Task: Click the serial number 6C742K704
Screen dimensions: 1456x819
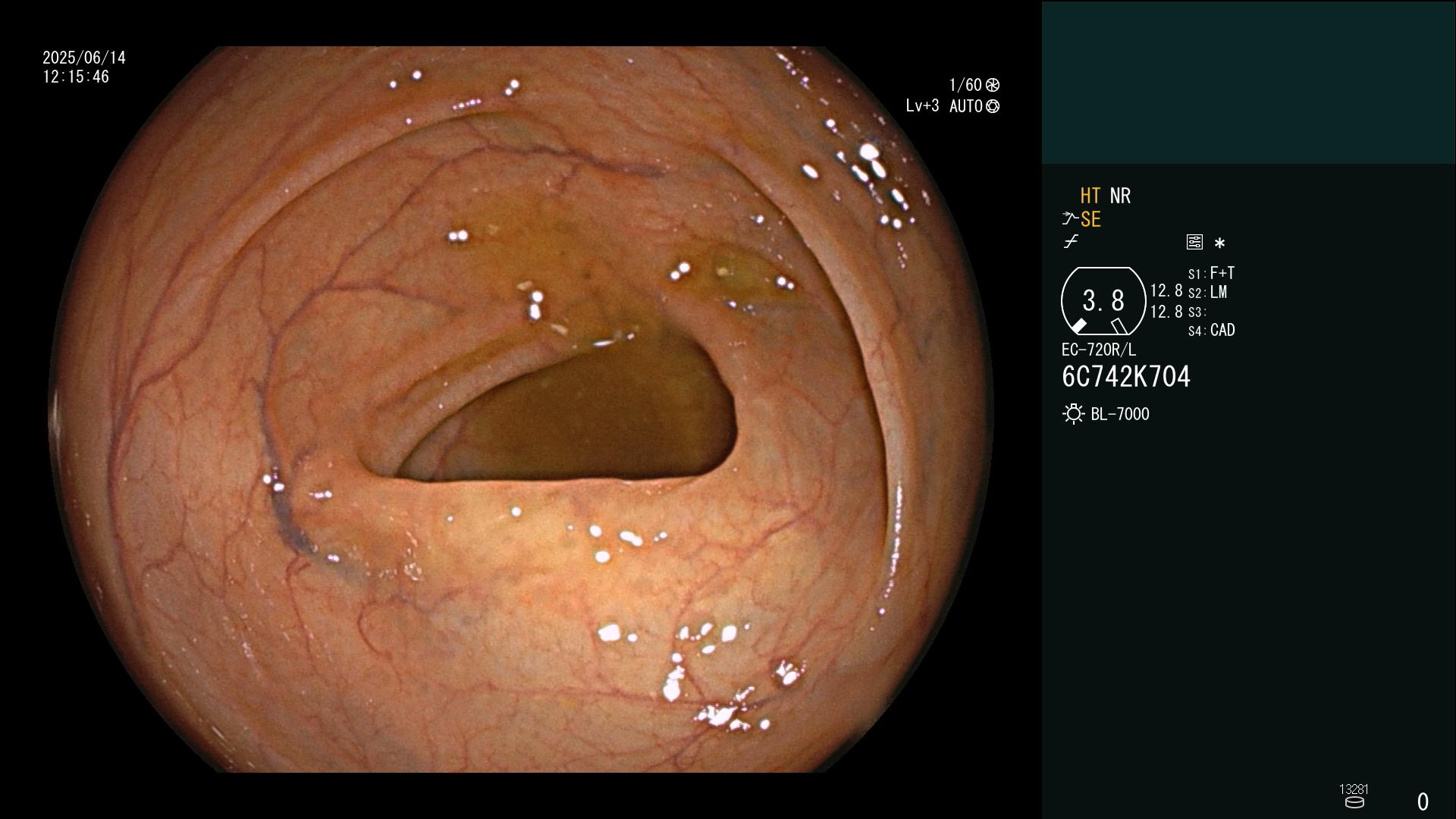Action: tap(1126, 377)
